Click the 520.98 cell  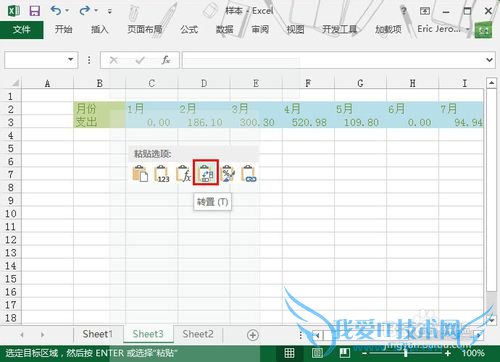point(308,122)
